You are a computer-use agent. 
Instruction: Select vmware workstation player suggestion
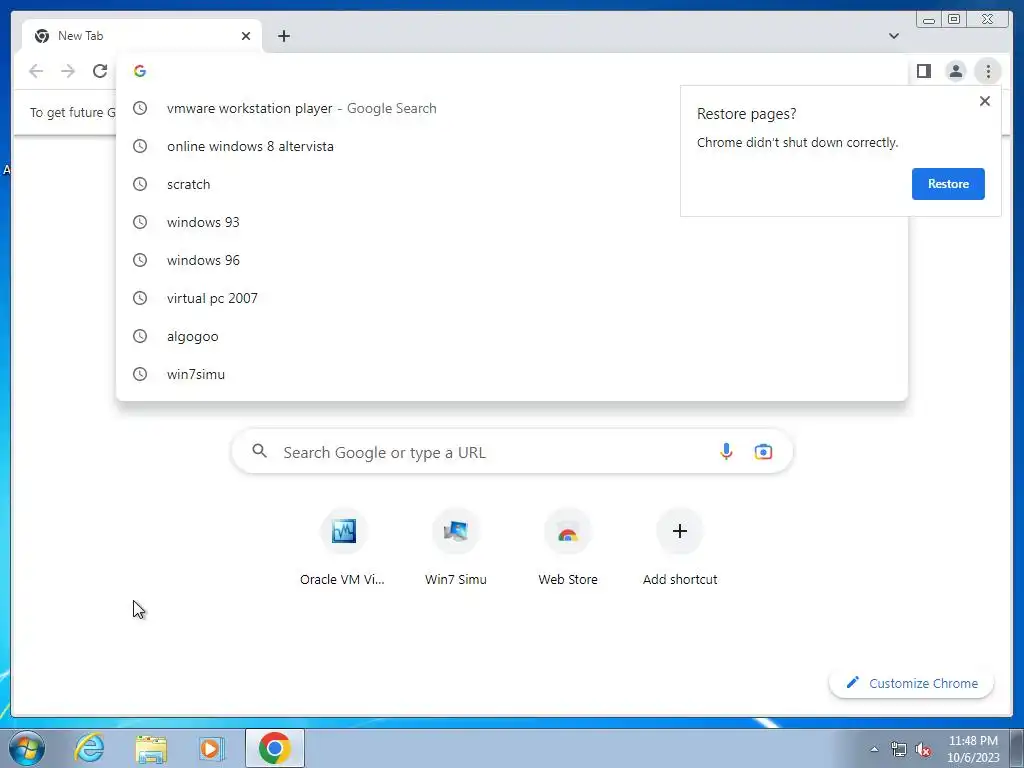[x=511, y=108]
